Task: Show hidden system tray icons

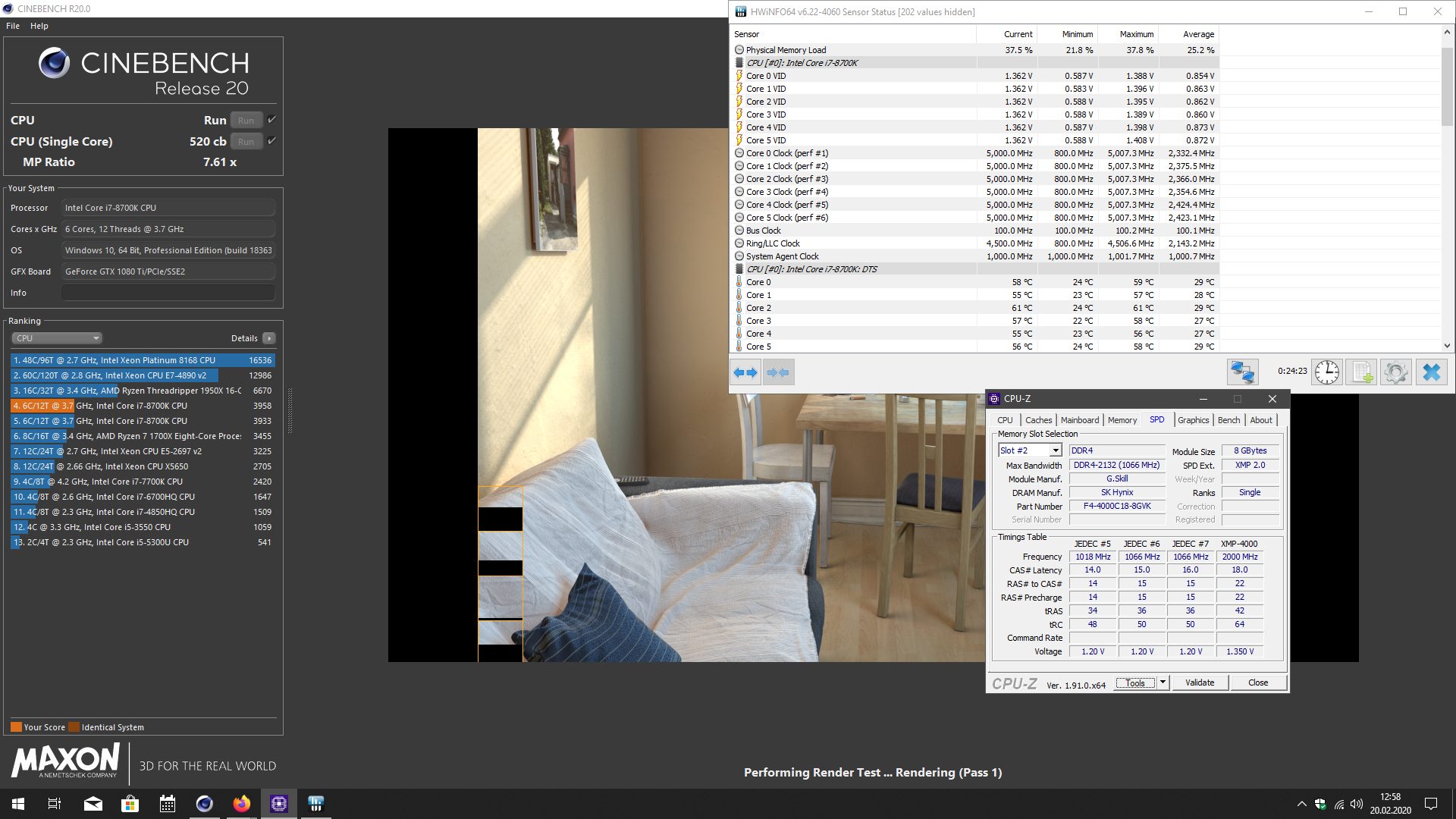Action: 1302,804
